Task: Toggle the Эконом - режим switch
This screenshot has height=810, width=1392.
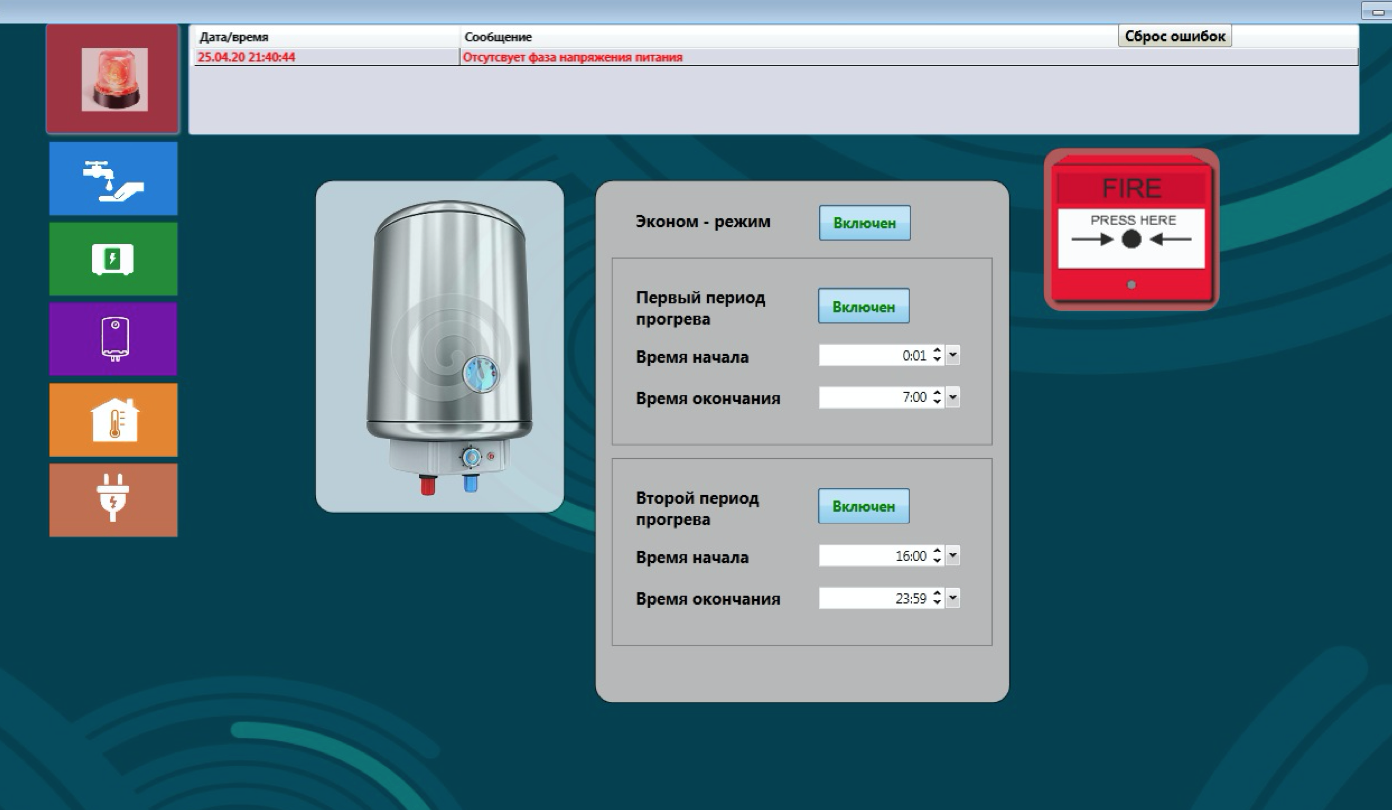Action: pyautogui.click(x=864, y=223)
